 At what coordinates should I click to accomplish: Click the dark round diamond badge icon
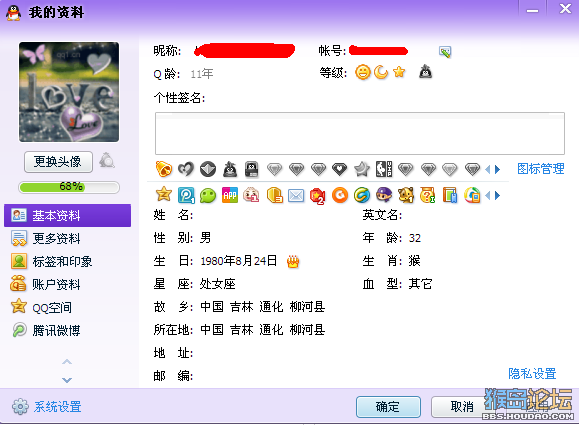tap(208, 169)
